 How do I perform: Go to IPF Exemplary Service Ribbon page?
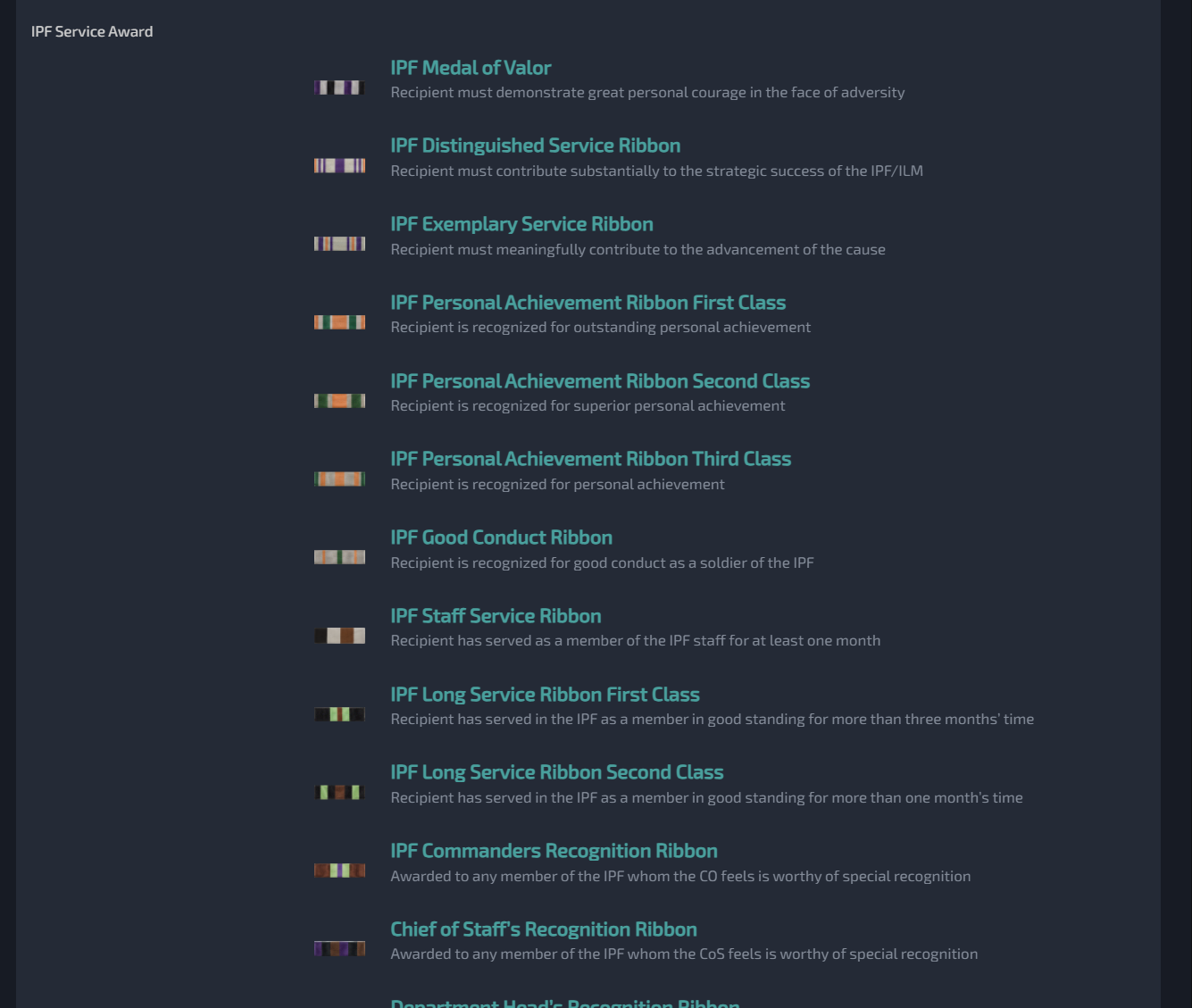521,224
